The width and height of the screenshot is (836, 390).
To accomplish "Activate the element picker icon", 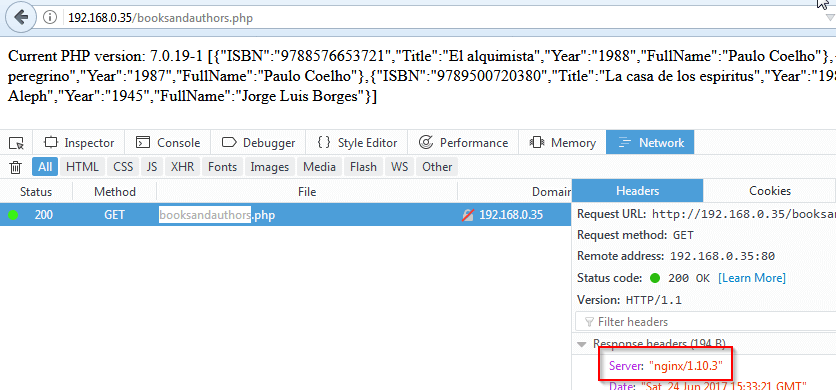I will coord(17,143).
